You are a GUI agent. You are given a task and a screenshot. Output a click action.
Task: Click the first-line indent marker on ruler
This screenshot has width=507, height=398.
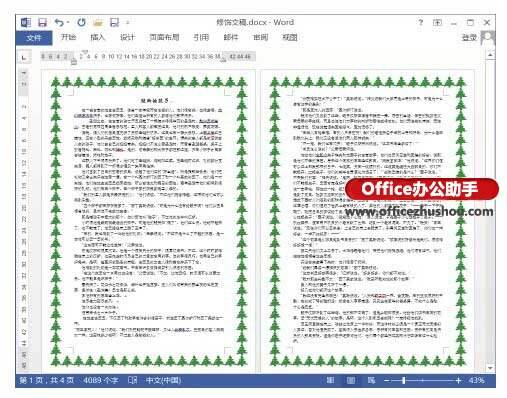click(x=85, y=52)
